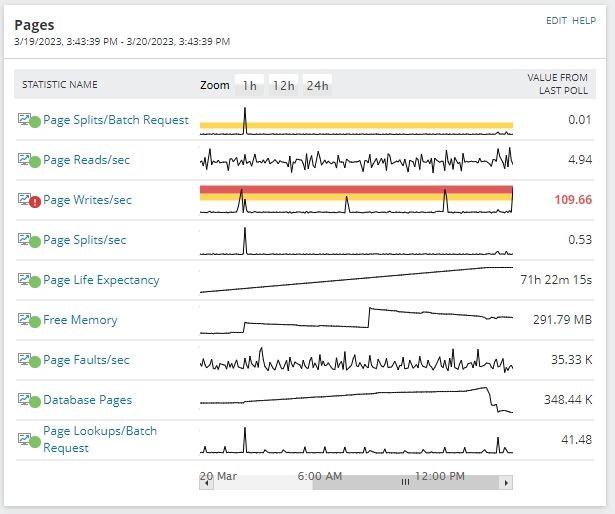This screenshot has width=615, height=514.
Task: Open the EDIT link for Pages
Action: click(x=555, y=21)
